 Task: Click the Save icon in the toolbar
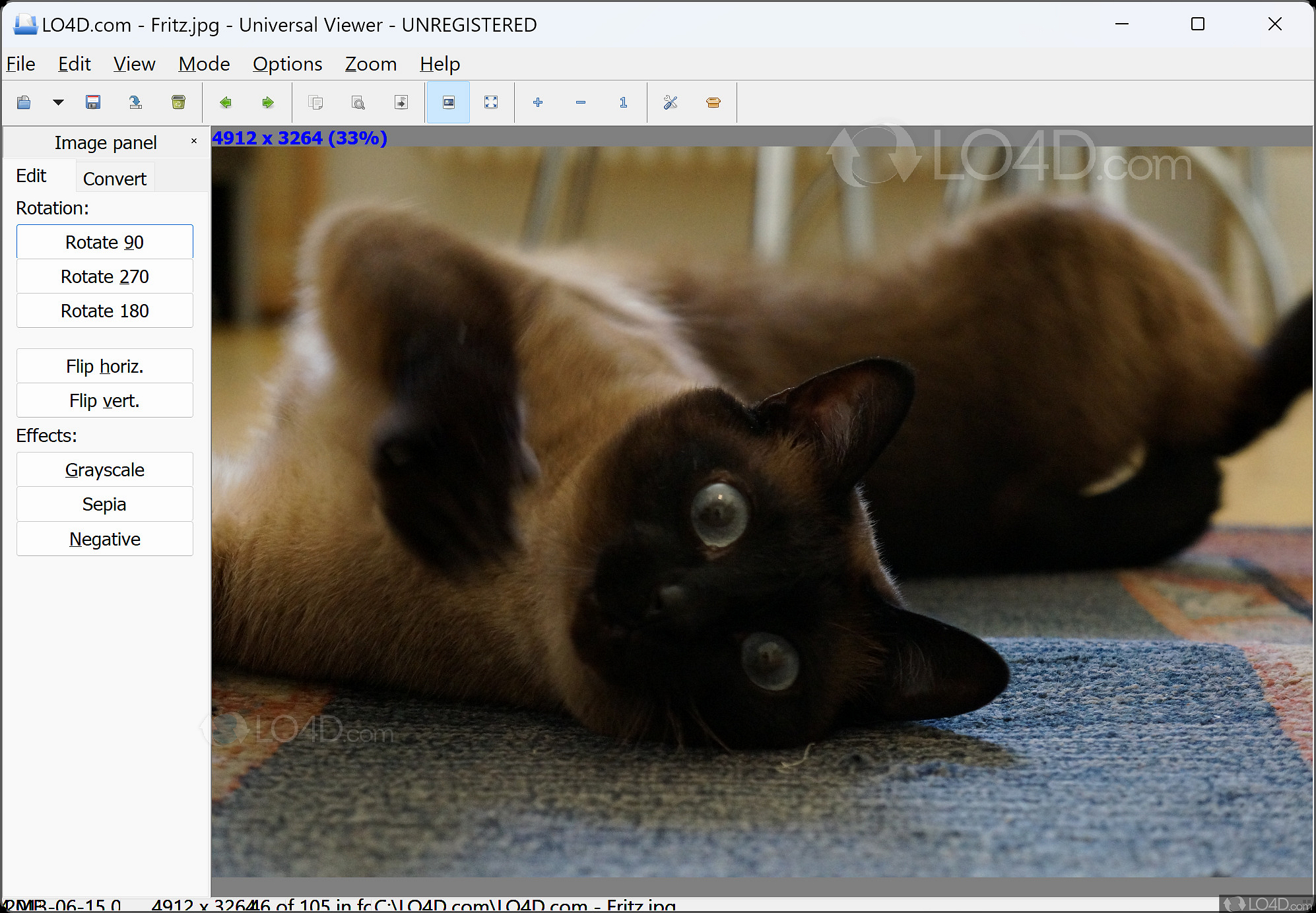92,102
